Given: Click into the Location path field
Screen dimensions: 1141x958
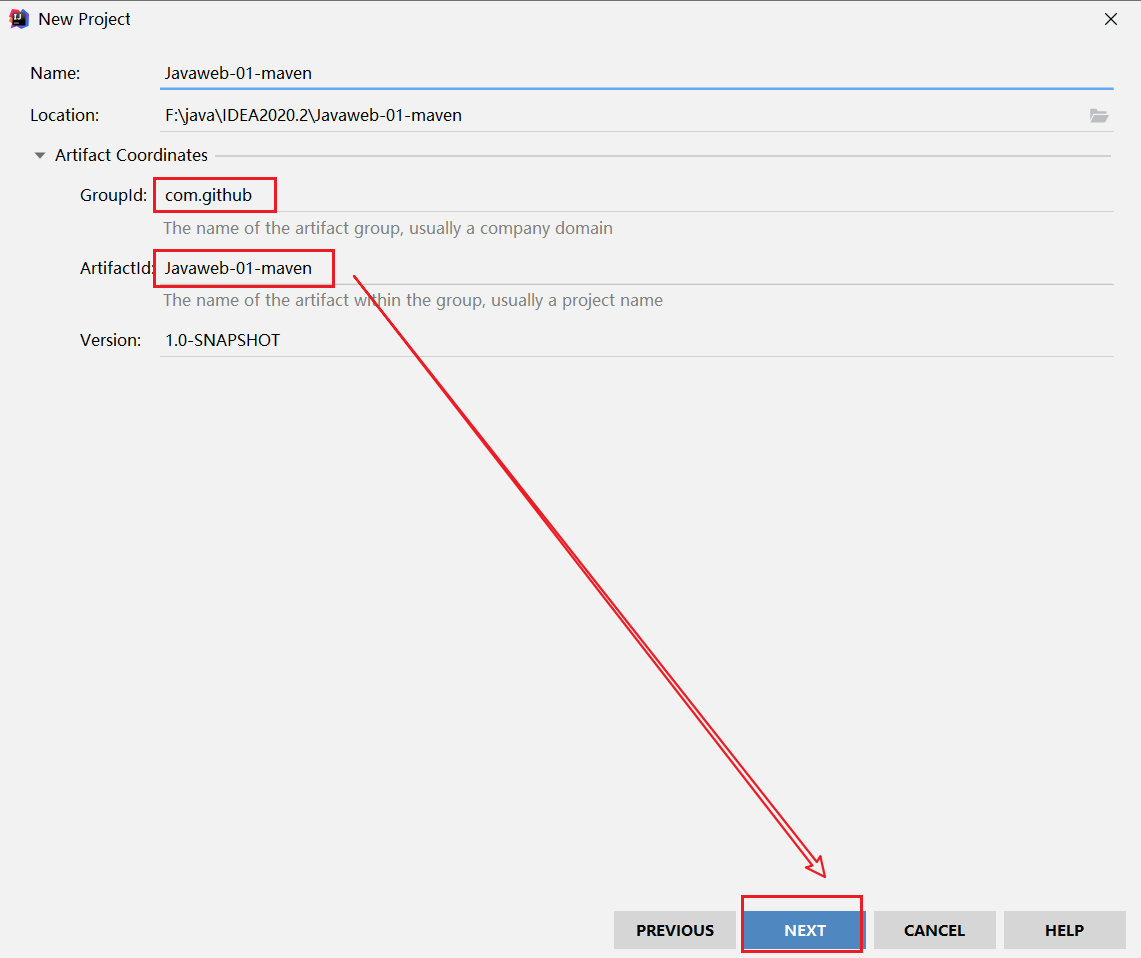Looking at the screenshot, I should pos(620,115).
